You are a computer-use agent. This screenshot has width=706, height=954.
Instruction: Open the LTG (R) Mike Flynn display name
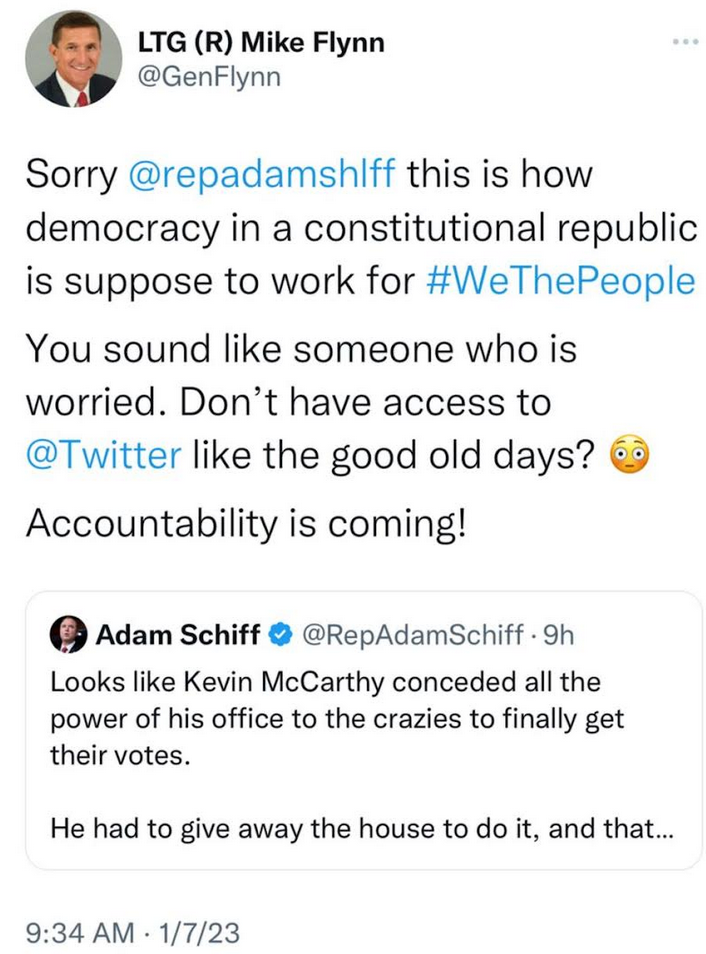pyautogui.click(x=260, y=43)
